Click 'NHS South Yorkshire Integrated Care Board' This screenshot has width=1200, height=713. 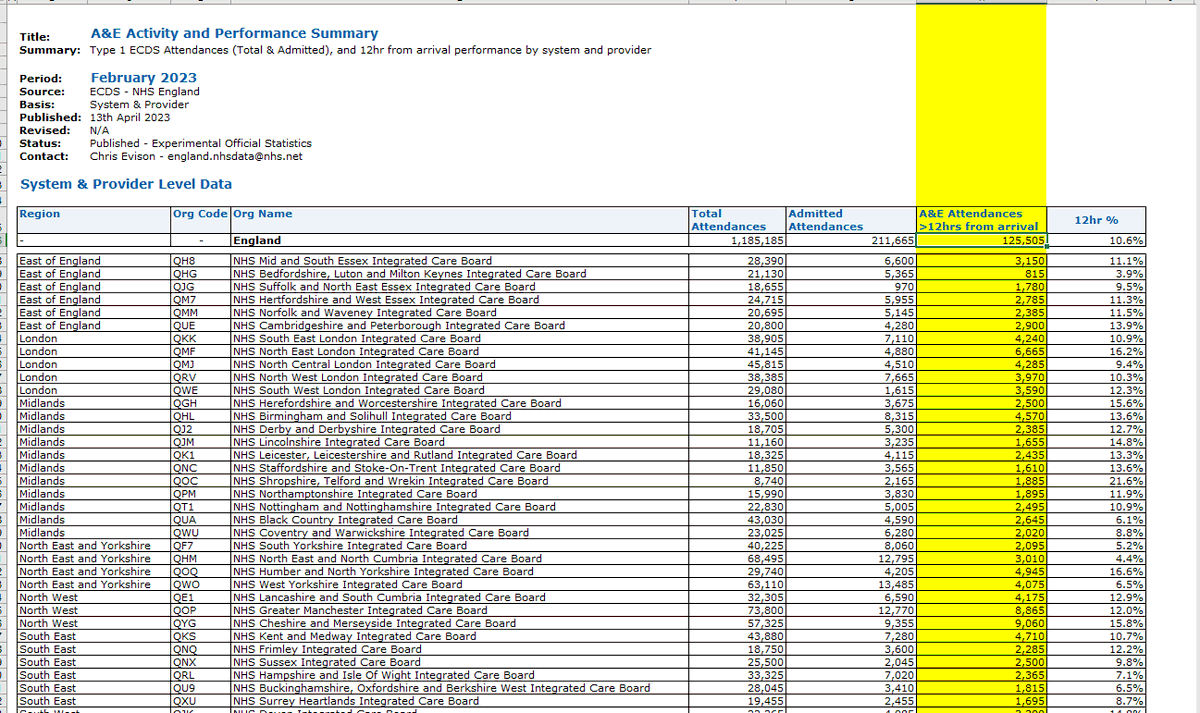460,546
